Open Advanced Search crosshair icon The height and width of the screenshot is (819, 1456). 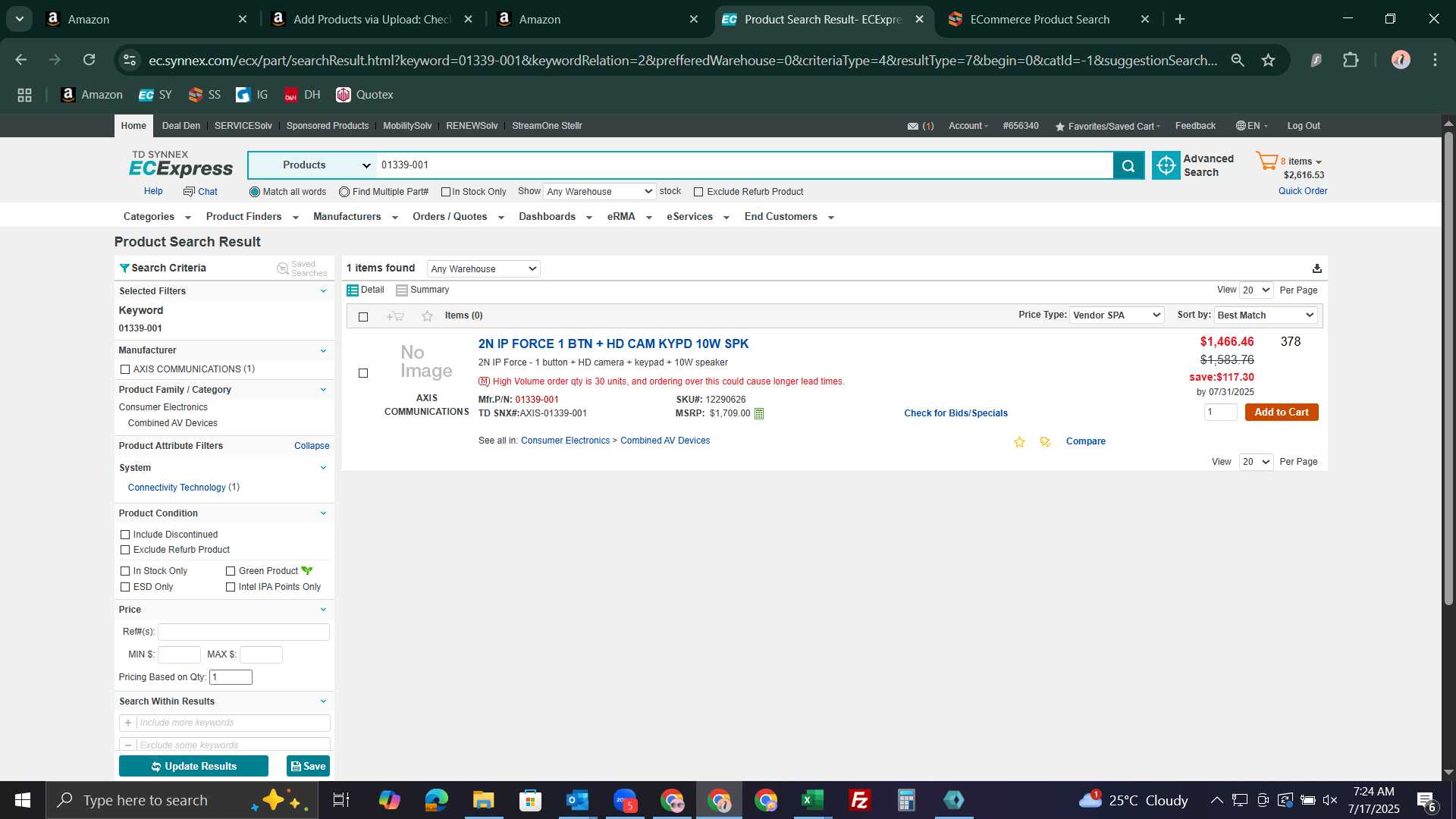[1166, 165]
